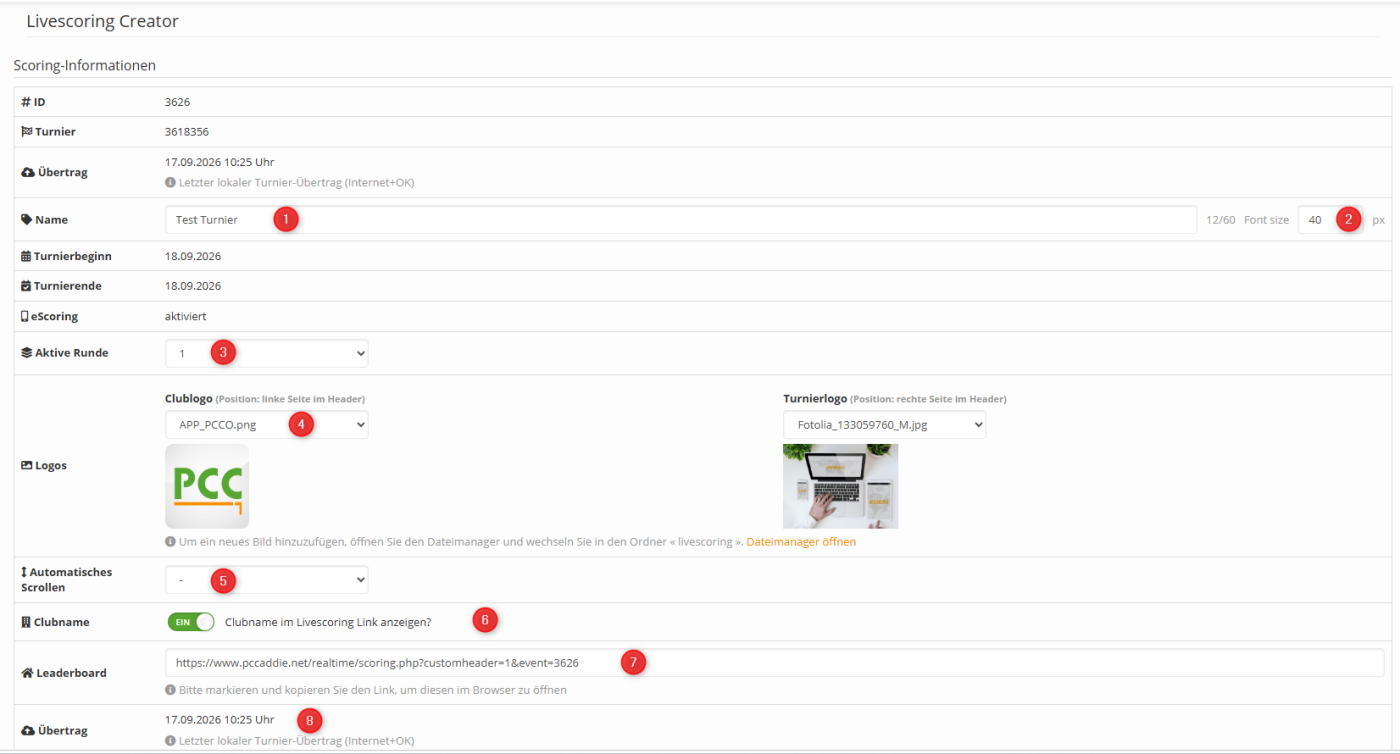Open the Aktive Runde dropdown
This screenshot has width=1400, height=754.
pos(267,353)
